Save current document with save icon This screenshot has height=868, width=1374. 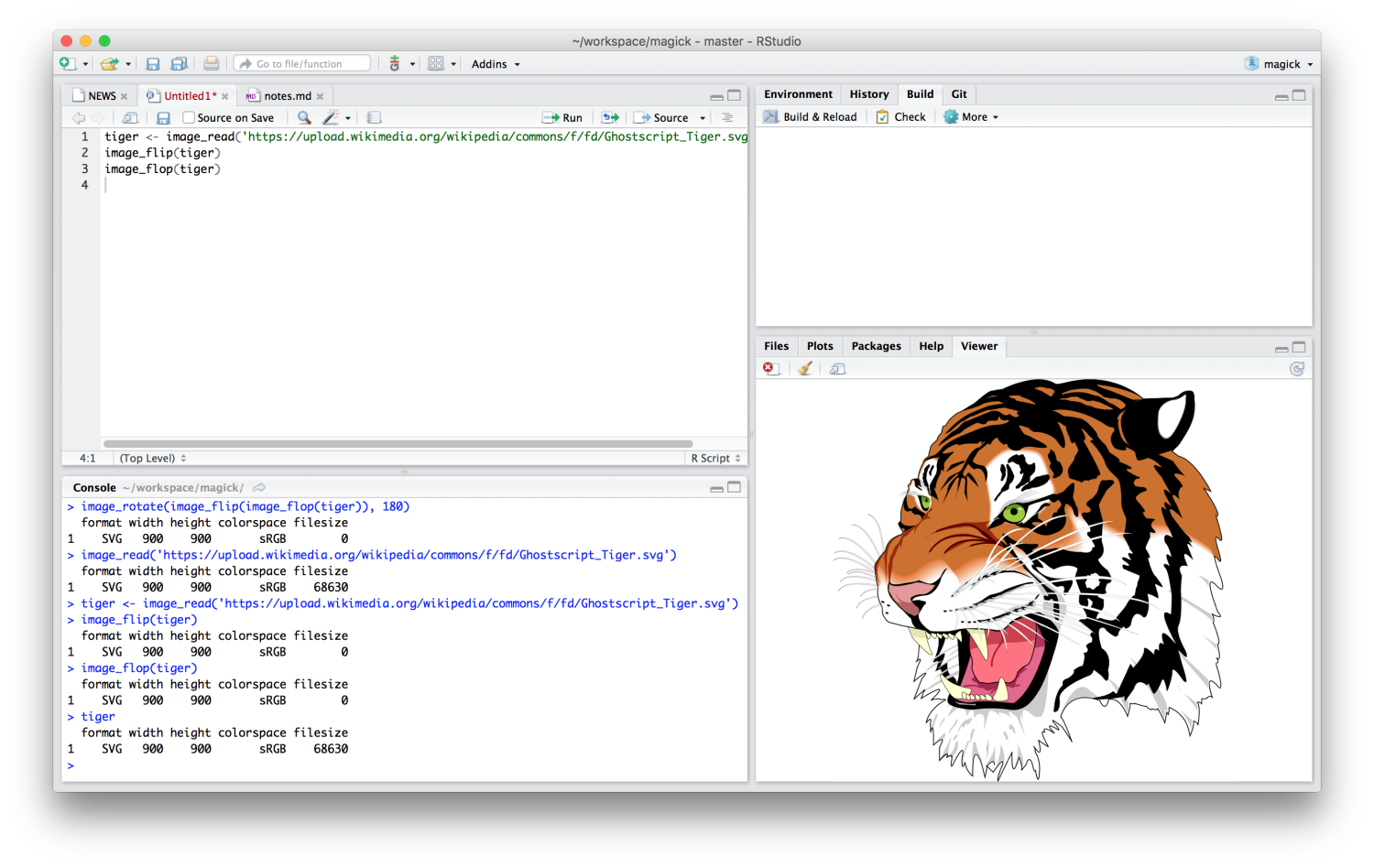tap(152, 63)
